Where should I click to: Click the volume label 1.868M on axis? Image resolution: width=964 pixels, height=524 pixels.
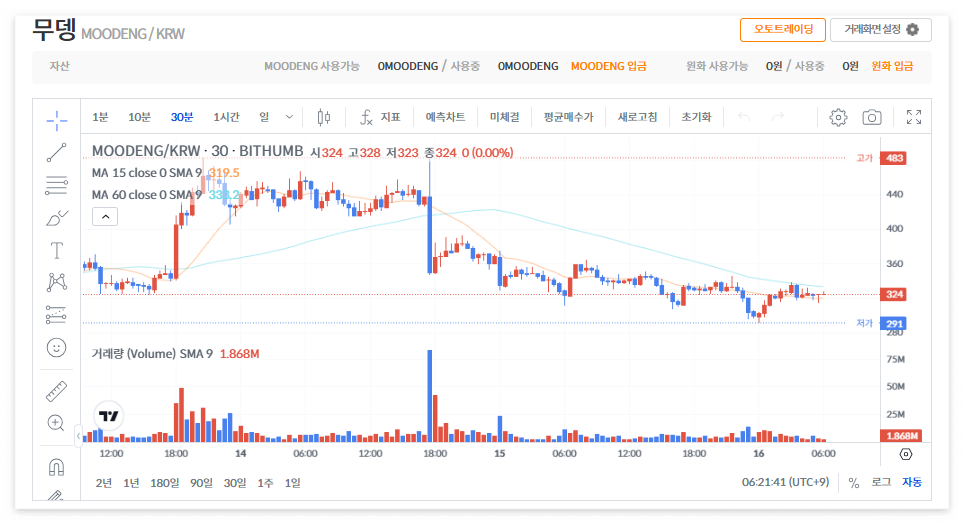pos(902,435)
